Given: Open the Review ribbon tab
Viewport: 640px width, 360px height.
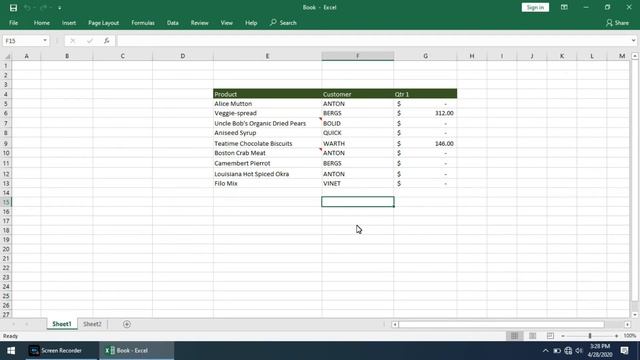Looking at the screenshot, I should [x=200, y=23].
